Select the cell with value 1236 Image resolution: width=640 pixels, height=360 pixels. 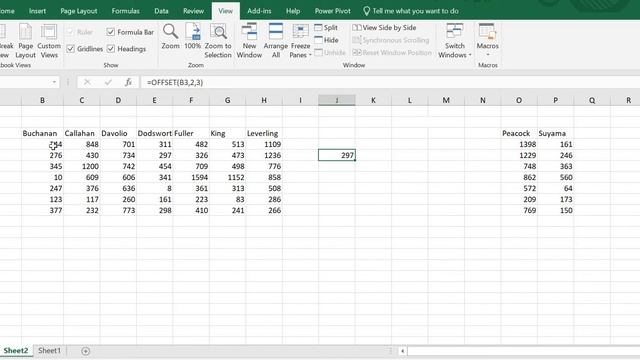click(264, 155)
